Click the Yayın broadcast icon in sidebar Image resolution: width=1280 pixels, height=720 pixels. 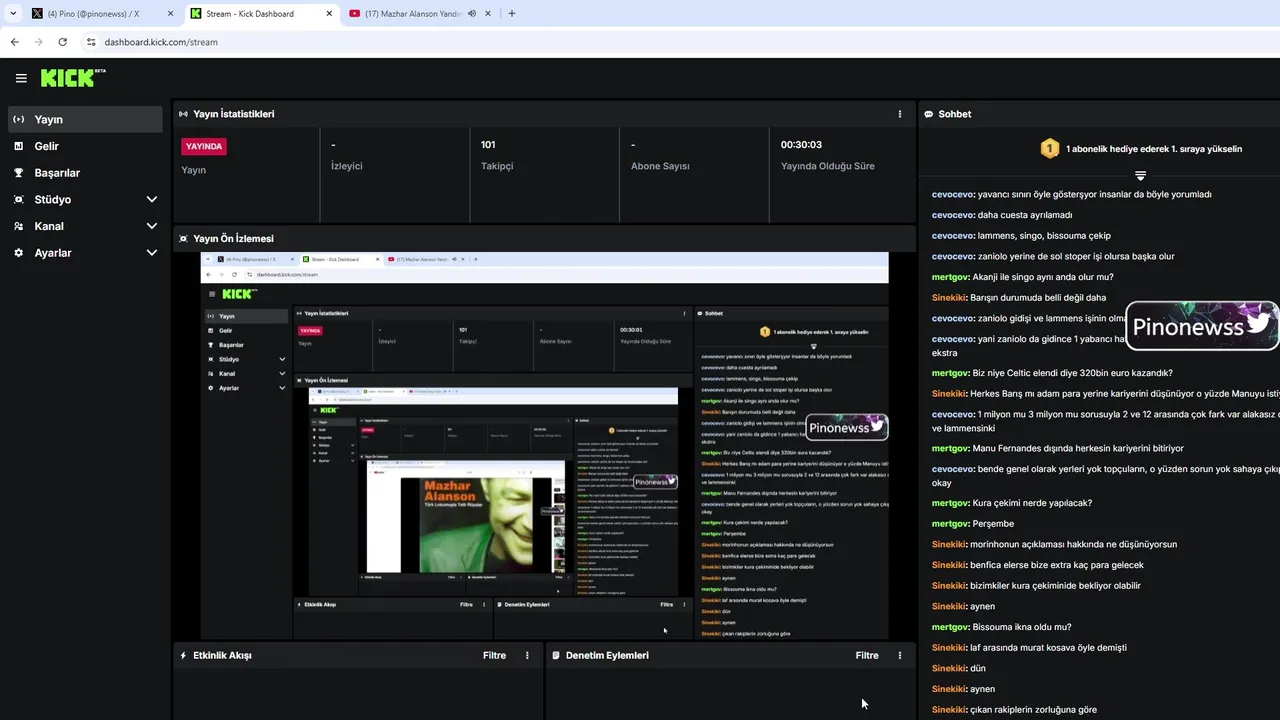pos(18,119)
